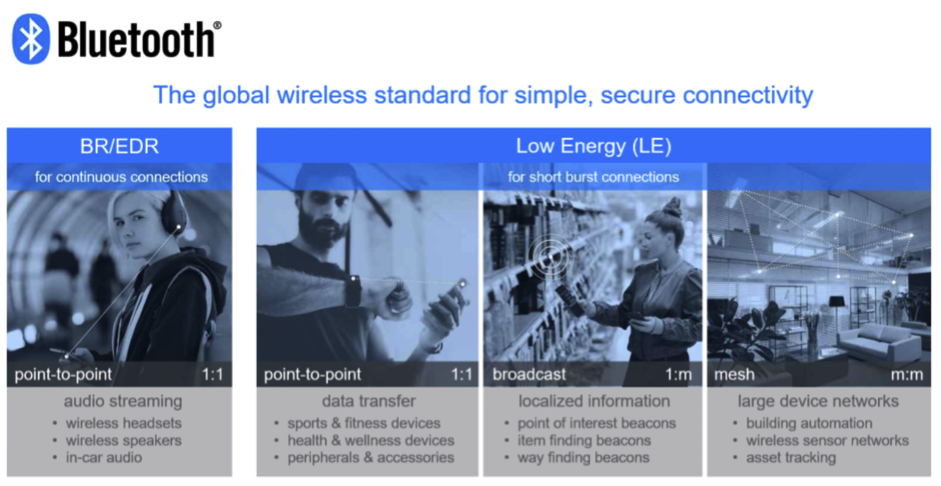Click the 'large device networks' heading
941x486 pixels.
(x=818, y=401)
